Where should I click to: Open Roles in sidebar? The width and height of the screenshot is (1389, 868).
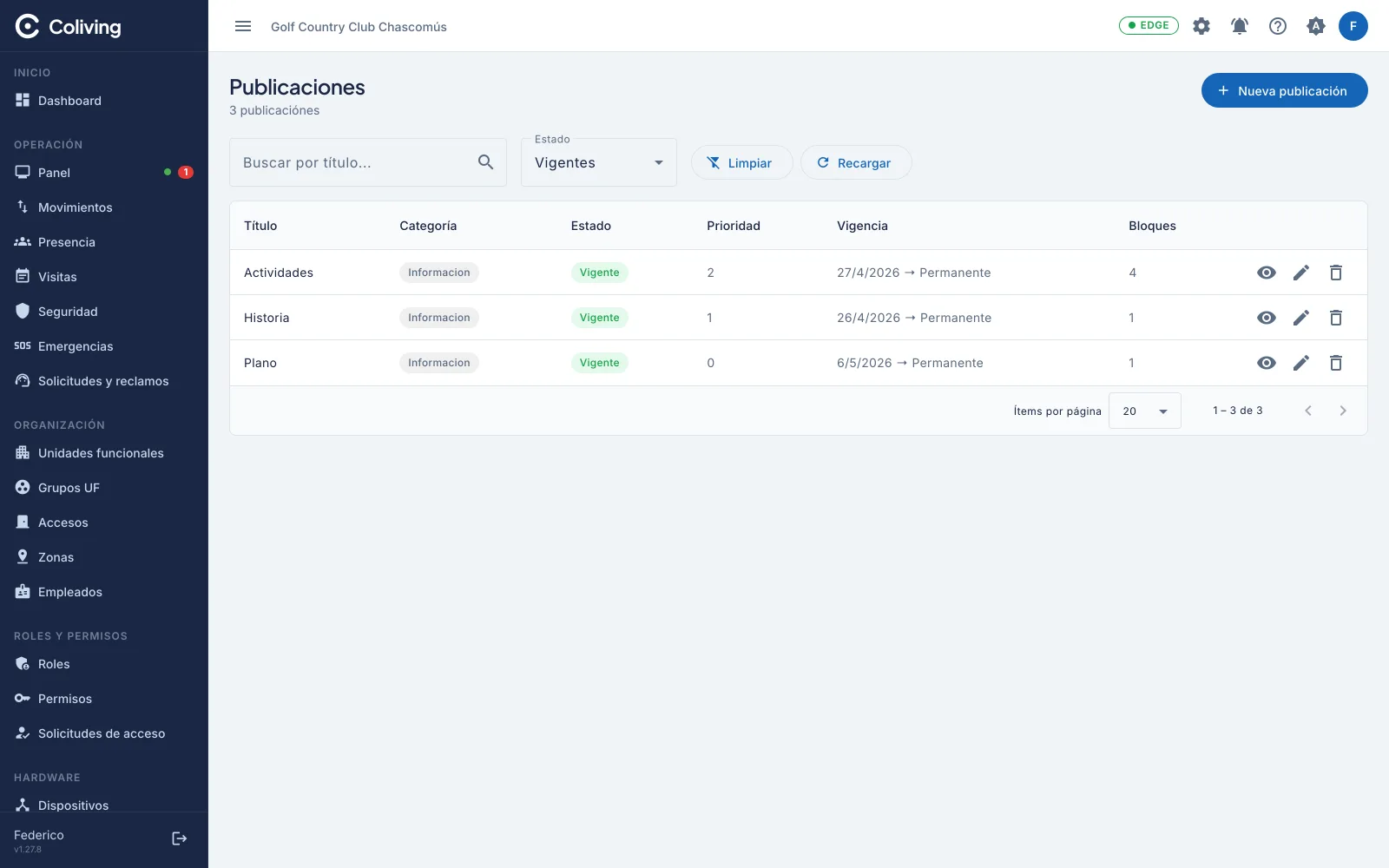pos(104,664)
